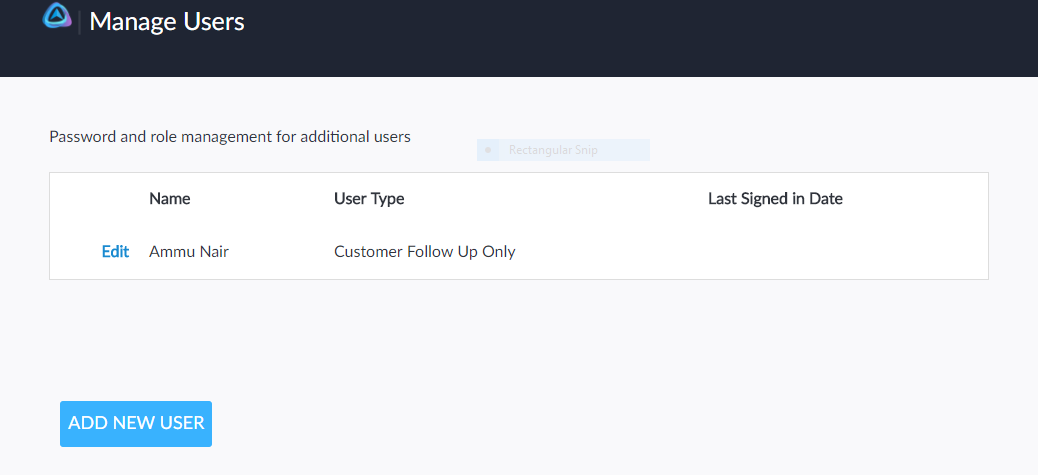The image size is (1038, 475).
Task: Click the small icon beside Rectangular Snip
Action: pyautogui.click(x=488, y=151)
